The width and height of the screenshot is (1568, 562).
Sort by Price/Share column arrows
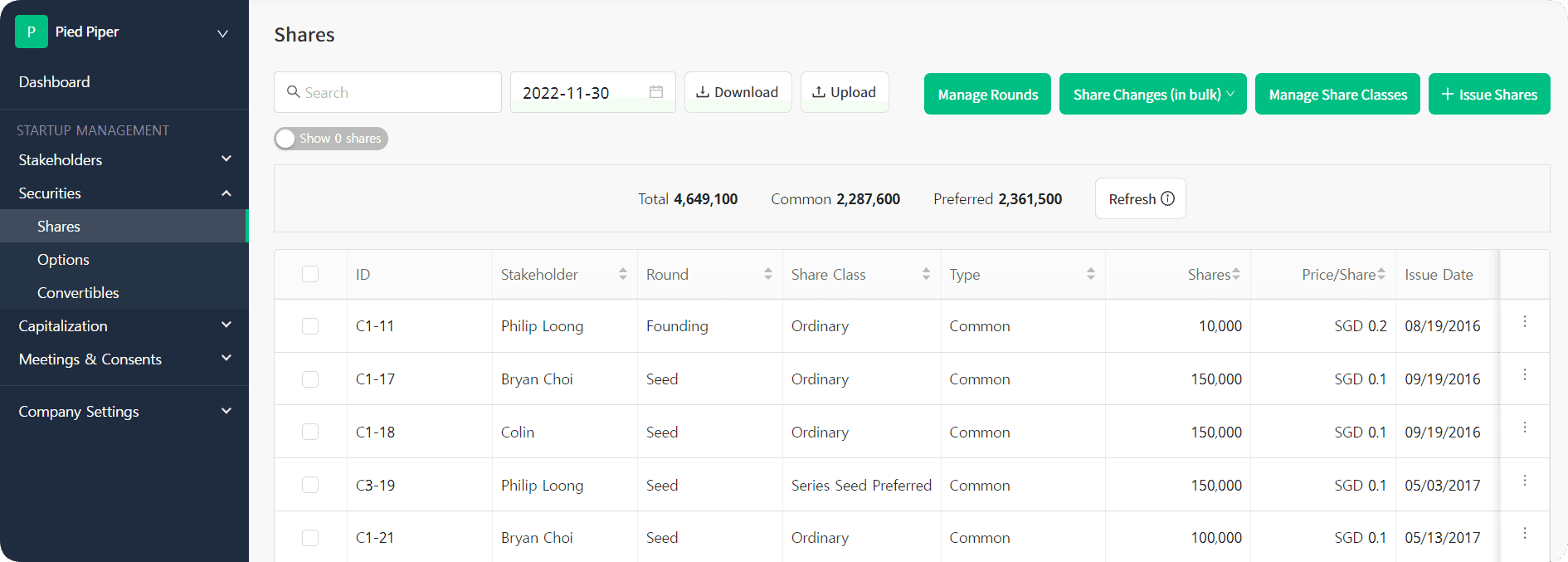(x=1381, y=274)
